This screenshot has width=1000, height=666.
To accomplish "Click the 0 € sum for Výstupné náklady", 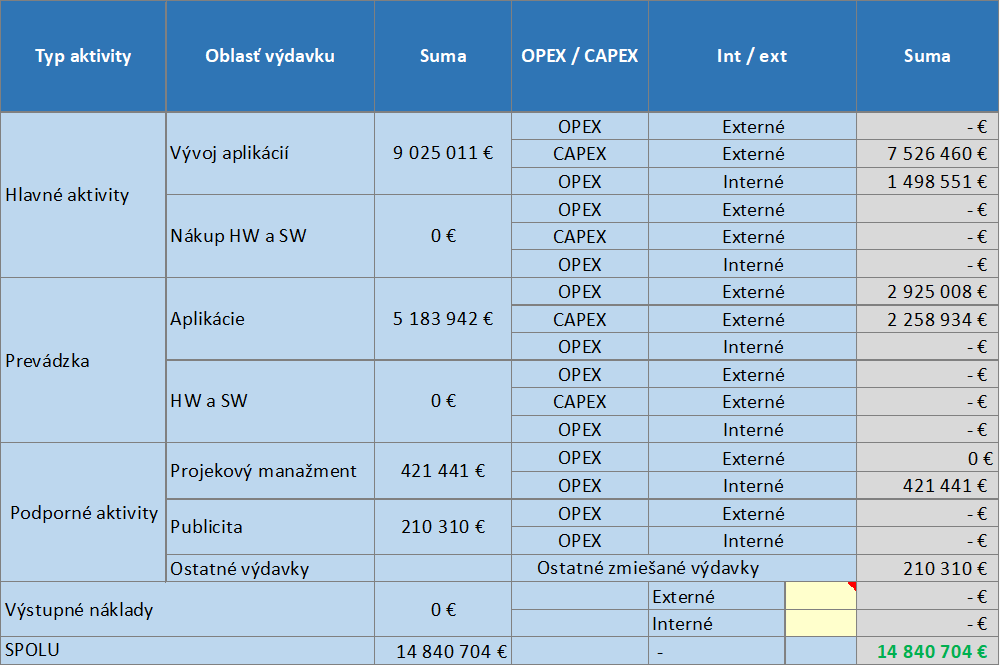I will [x=443, y=609].
